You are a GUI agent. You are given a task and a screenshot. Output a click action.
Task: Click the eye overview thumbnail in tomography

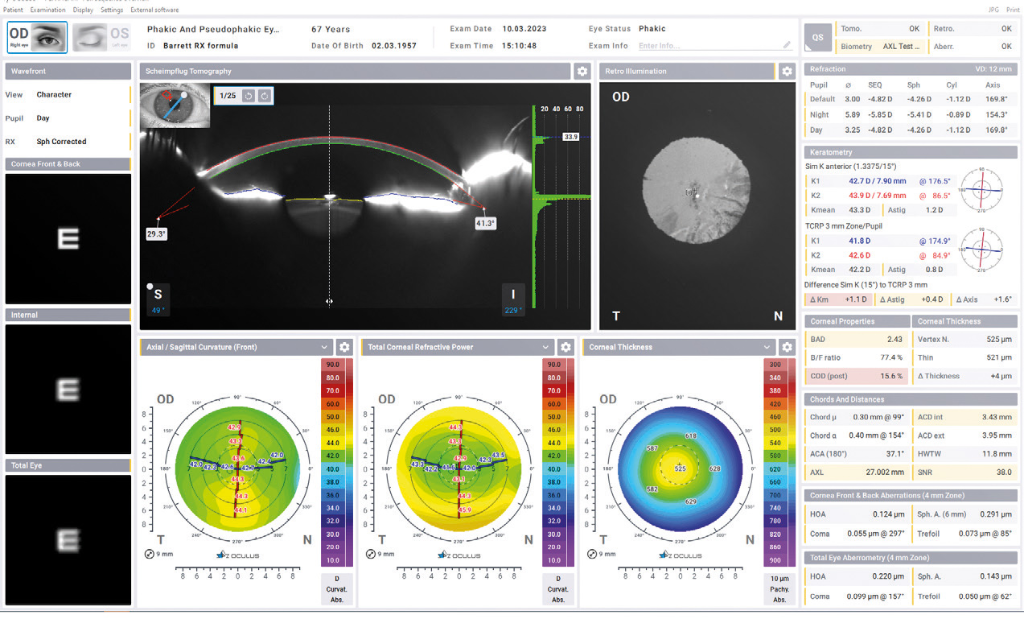(x=175, y=105)
